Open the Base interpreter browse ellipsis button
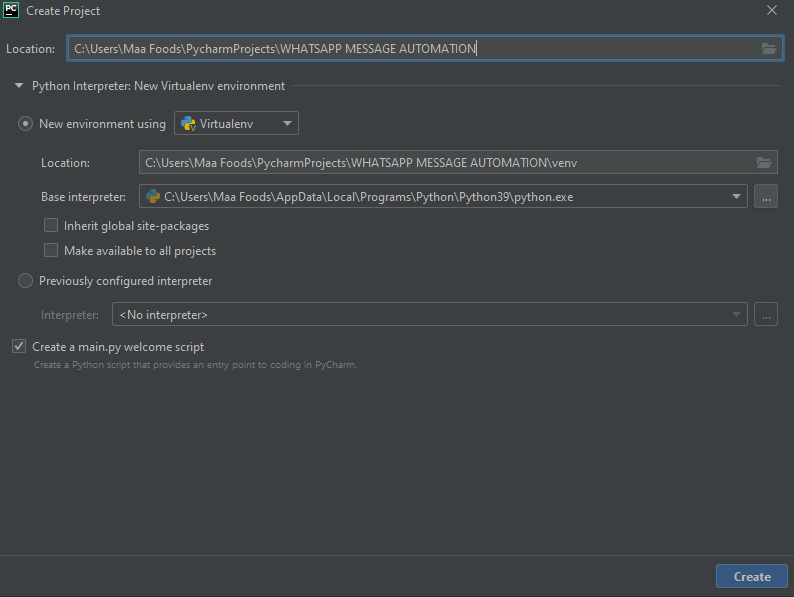Viewport: 794px width, 597px height. (766, 196)
